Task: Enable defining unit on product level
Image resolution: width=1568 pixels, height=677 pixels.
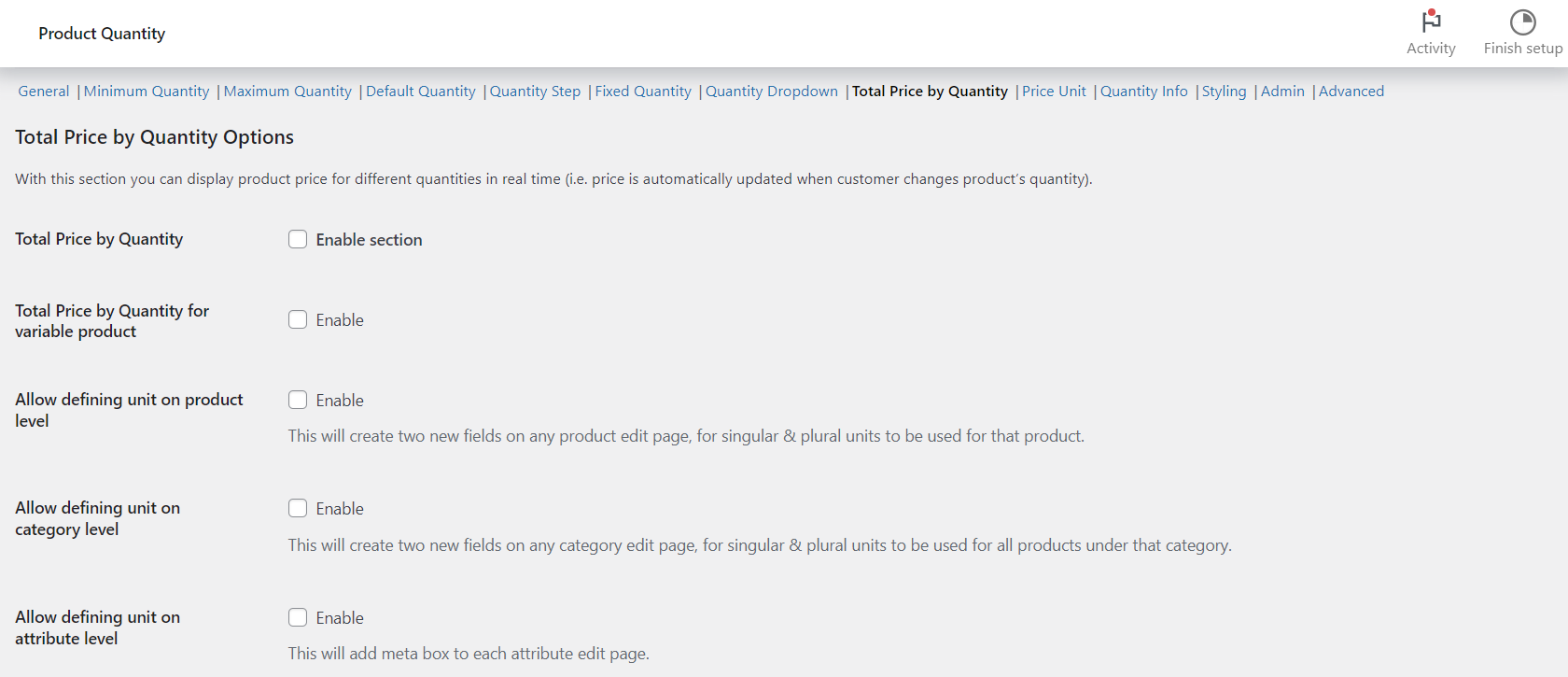Action: pos(298,400)
